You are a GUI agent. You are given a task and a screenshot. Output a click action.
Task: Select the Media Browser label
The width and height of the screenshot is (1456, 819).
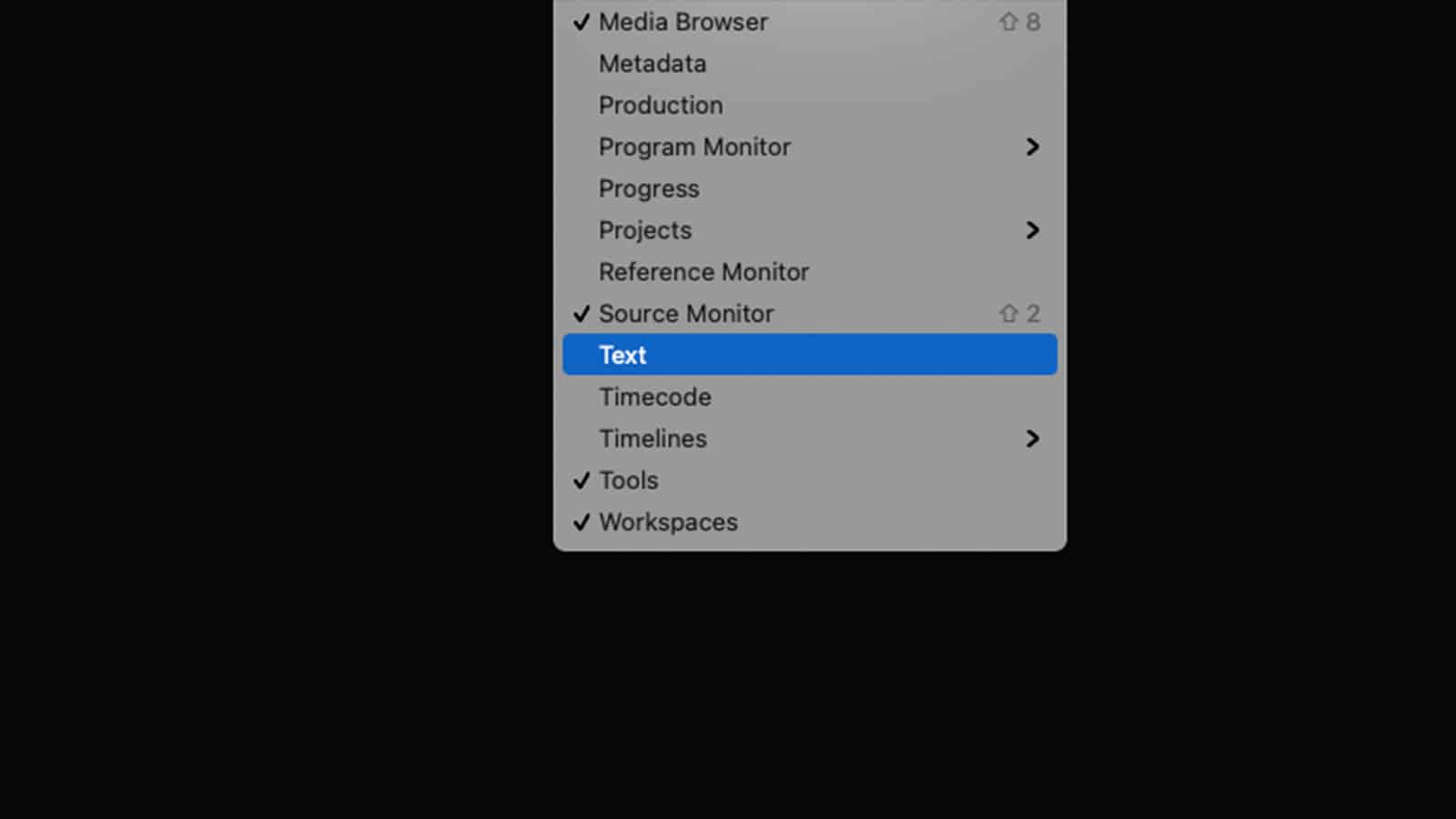click(683, 22)
